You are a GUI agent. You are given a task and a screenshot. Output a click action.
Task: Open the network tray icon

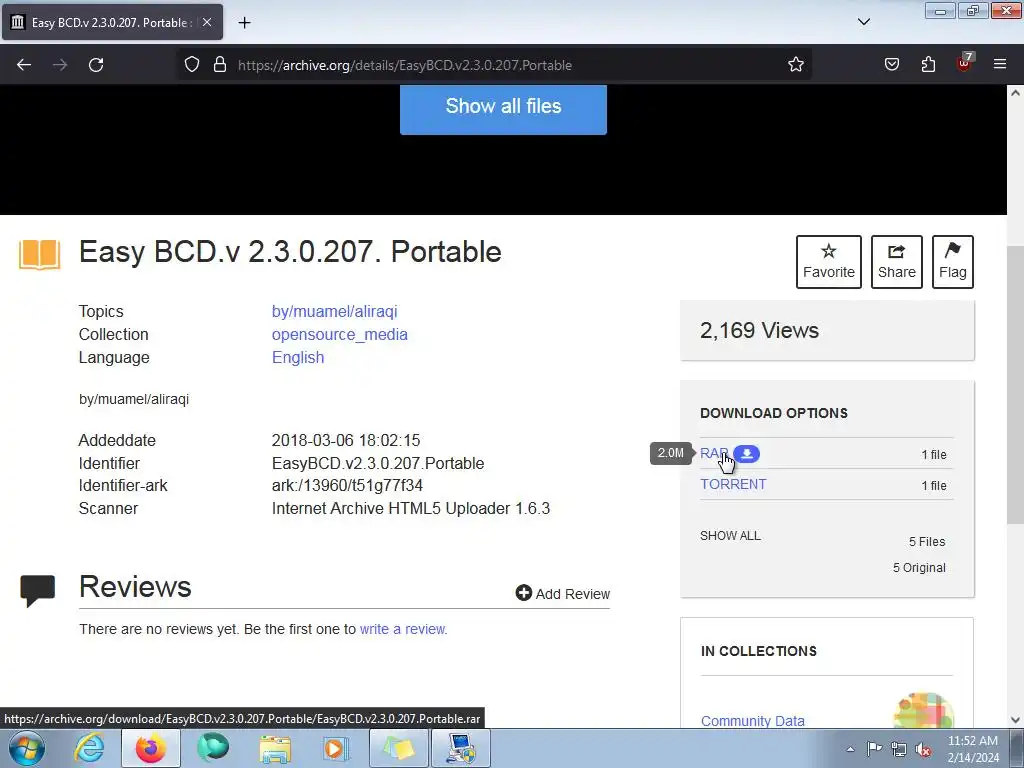(899, 749)
